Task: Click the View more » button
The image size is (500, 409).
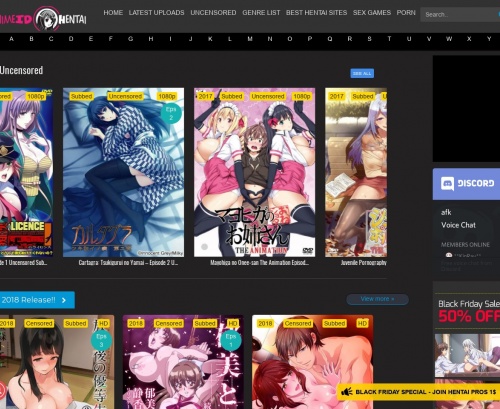Action: click(377, 299)
